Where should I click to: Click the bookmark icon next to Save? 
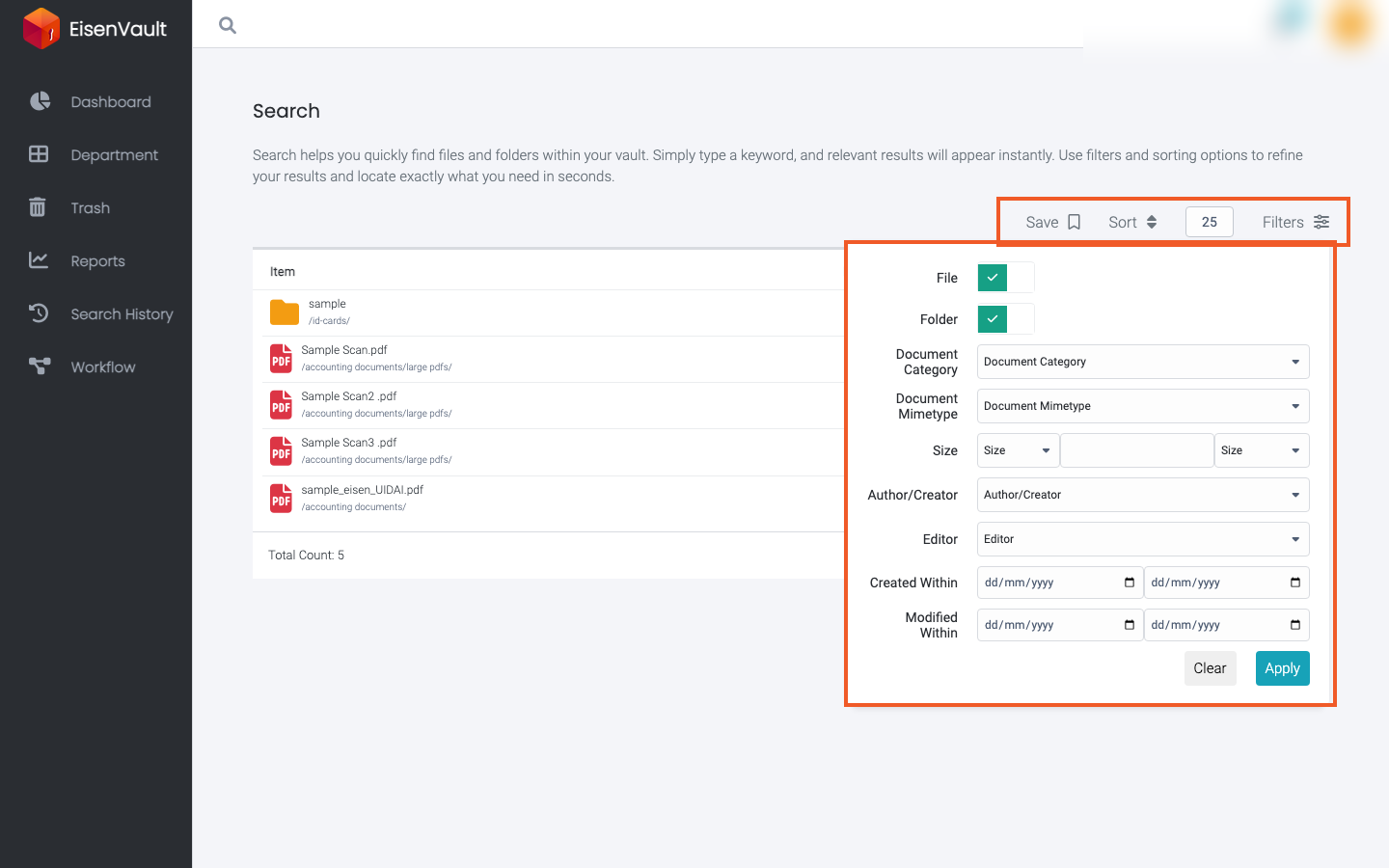(1074, 222)
